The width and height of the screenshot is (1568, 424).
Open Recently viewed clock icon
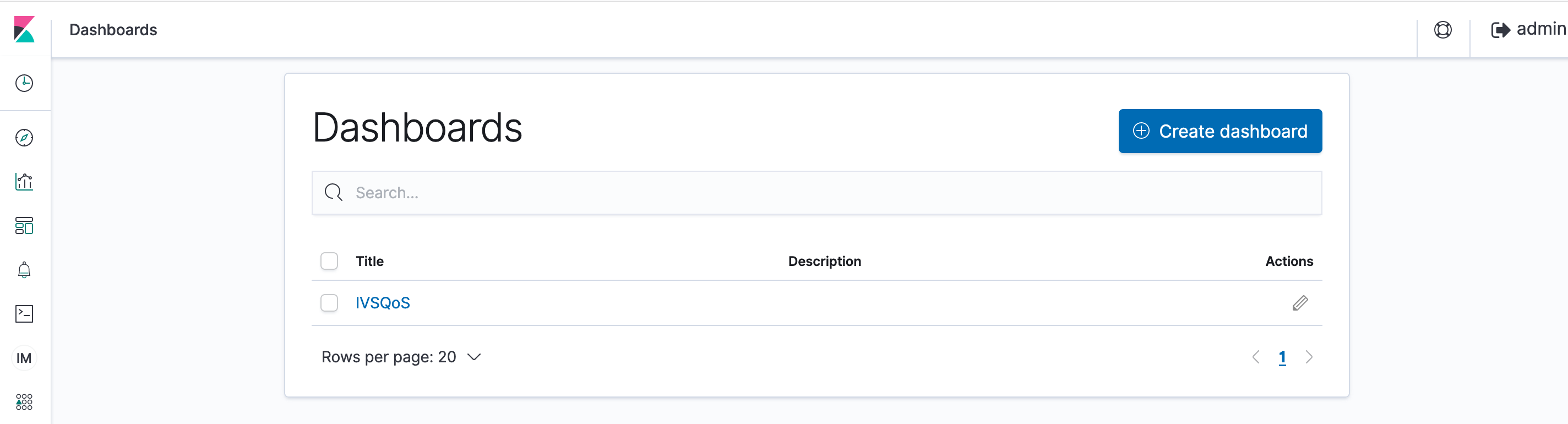point(24,83)
